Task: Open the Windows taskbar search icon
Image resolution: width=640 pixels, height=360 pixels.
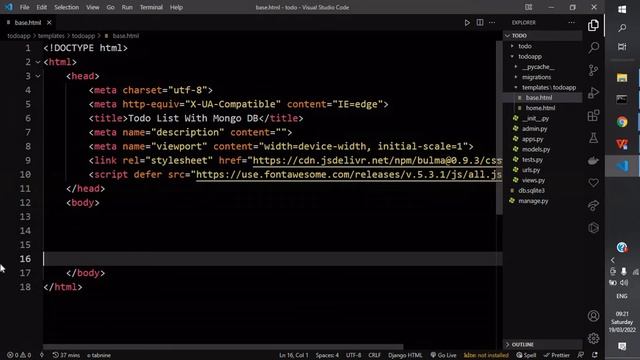Action: [622, 28]
